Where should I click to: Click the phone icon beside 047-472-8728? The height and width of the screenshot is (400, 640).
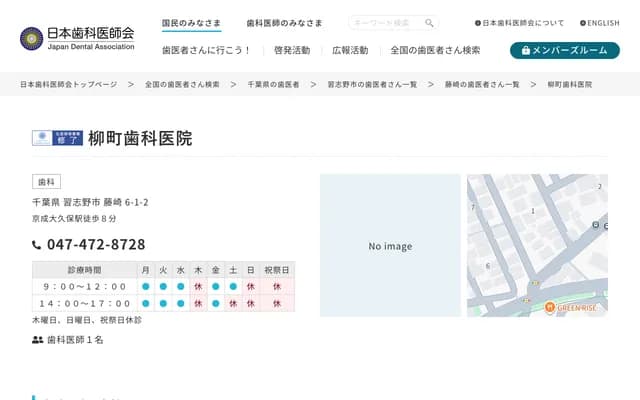point(38,244)
